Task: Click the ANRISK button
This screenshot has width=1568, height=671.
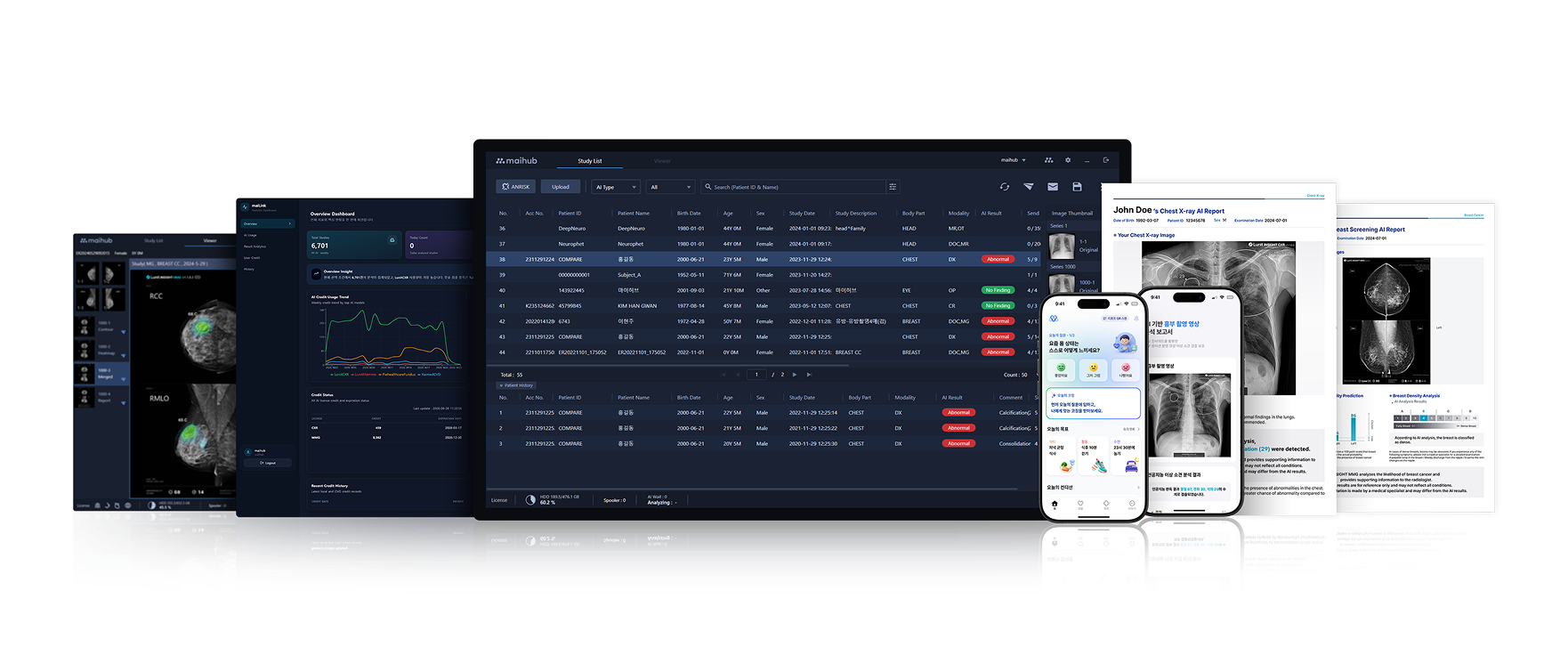Action: click(x=516, y=187)
